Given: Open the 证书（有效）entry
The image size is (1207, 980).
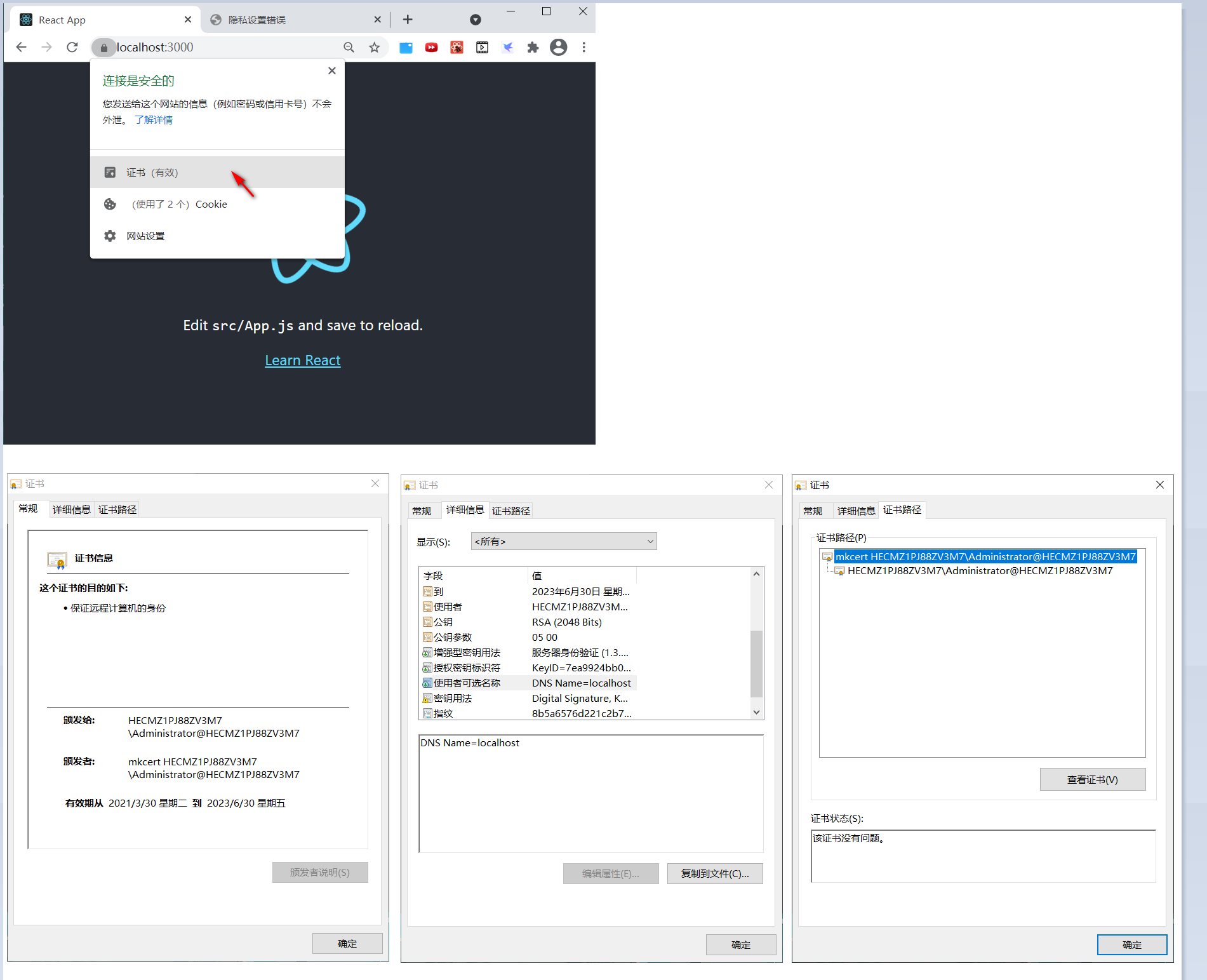Looking at the screenshot, I should click(x=152, y=172).
